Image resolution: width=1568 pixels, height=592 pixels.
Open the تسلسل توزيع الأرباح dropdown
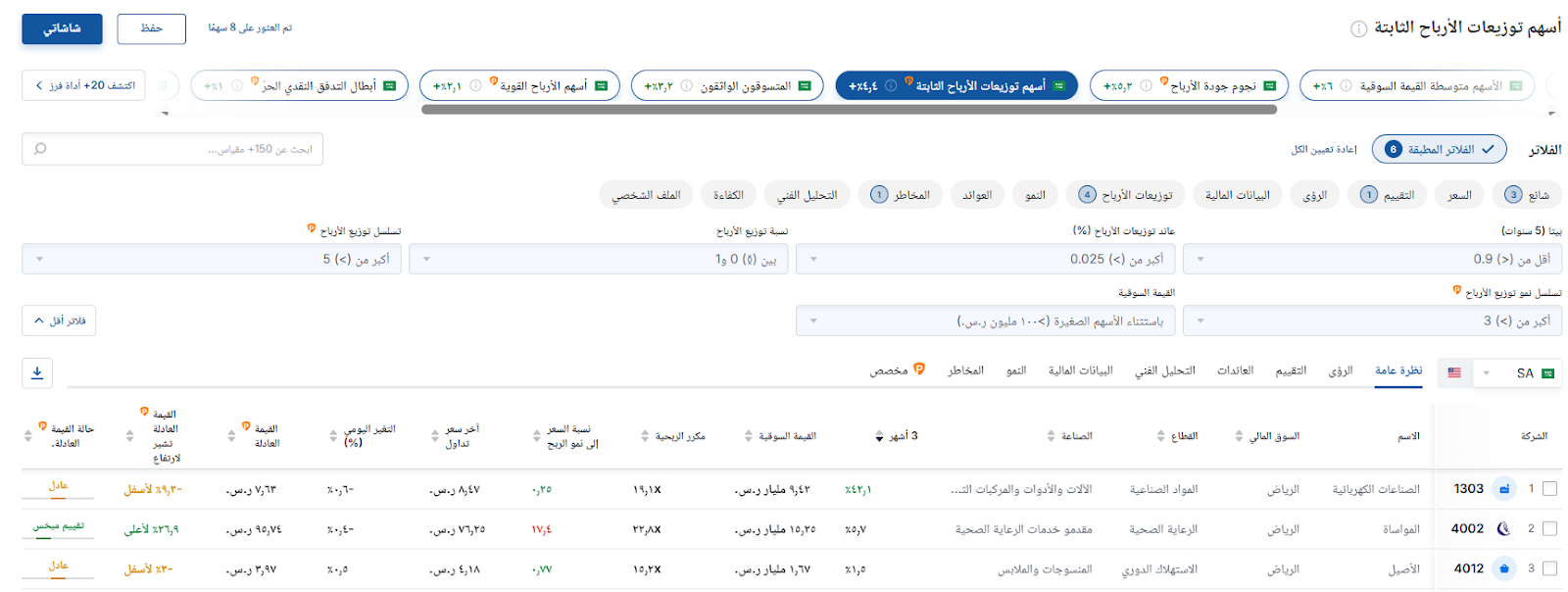[212, 259]
